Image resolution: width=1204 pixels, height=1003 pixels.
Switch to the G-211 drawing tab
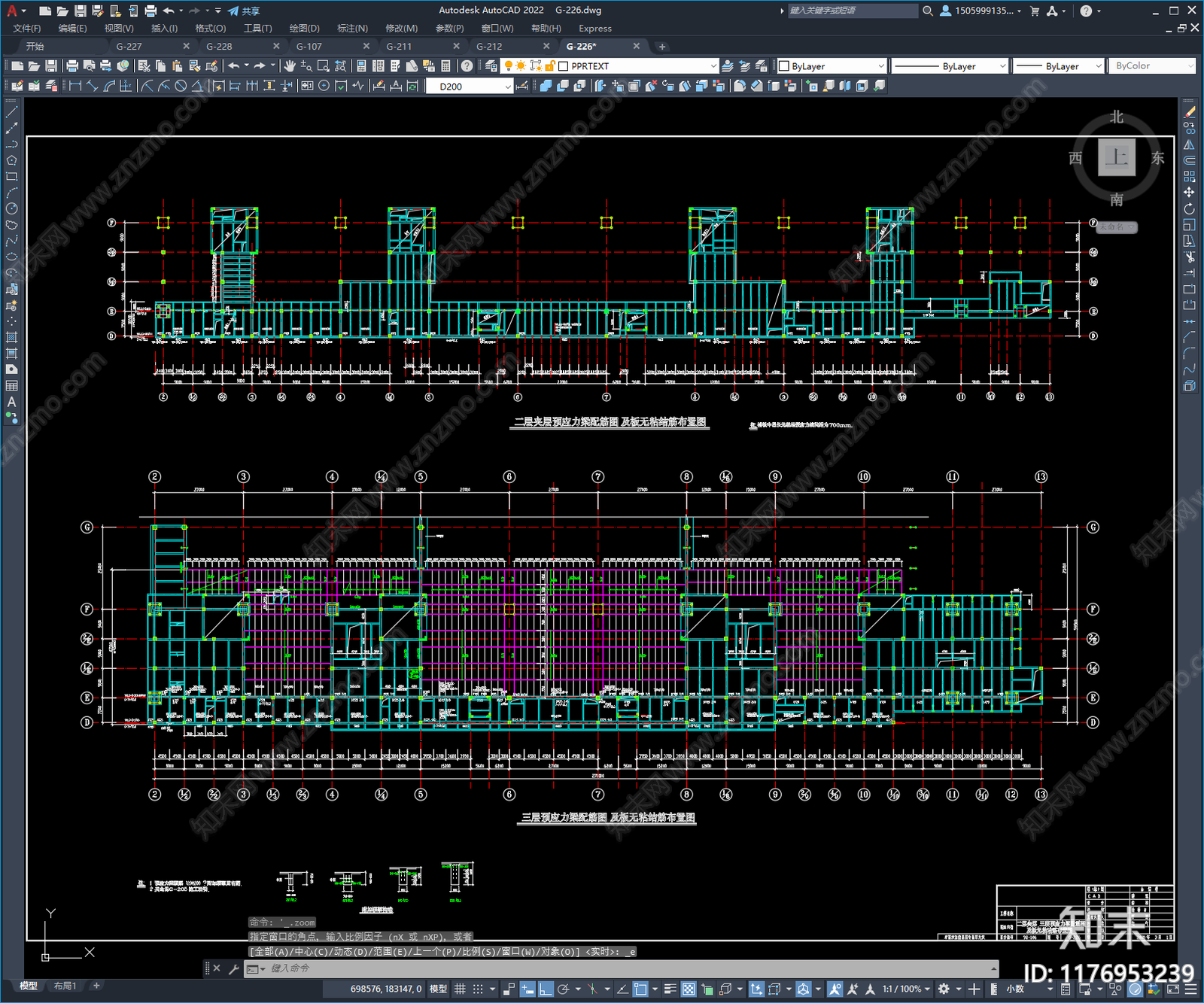click(399, 47)
